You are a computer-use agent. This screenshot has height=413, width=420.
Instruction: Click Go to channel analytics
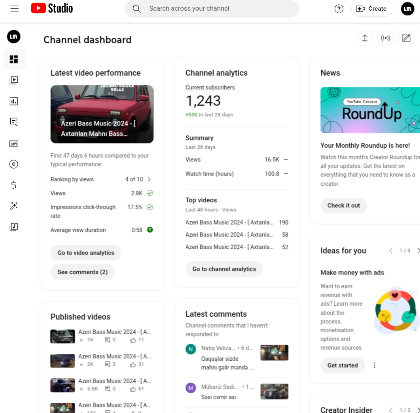[224, 269]
